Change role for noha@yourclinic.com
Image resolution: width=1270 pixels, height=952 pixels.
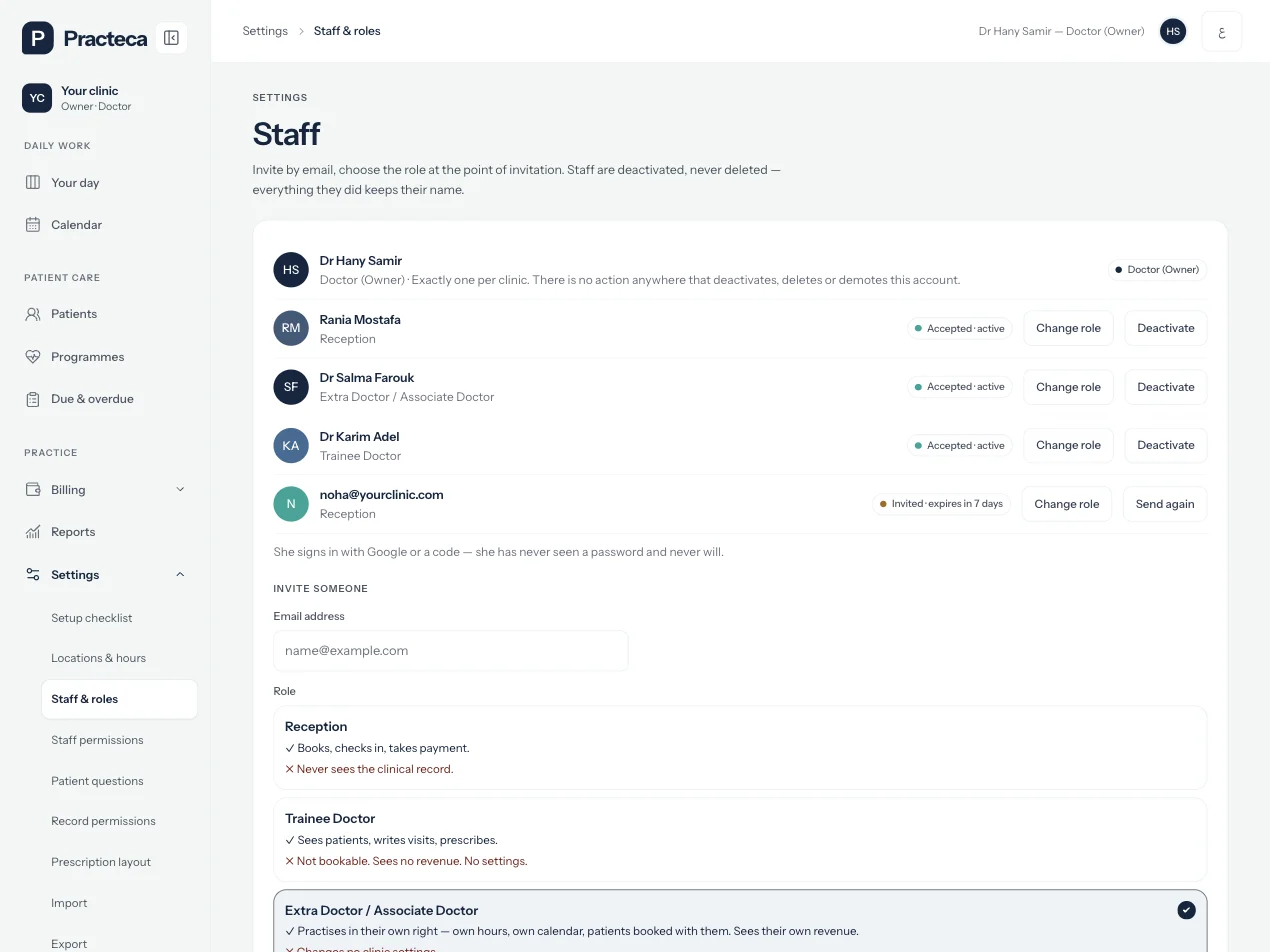point(1067,504)
